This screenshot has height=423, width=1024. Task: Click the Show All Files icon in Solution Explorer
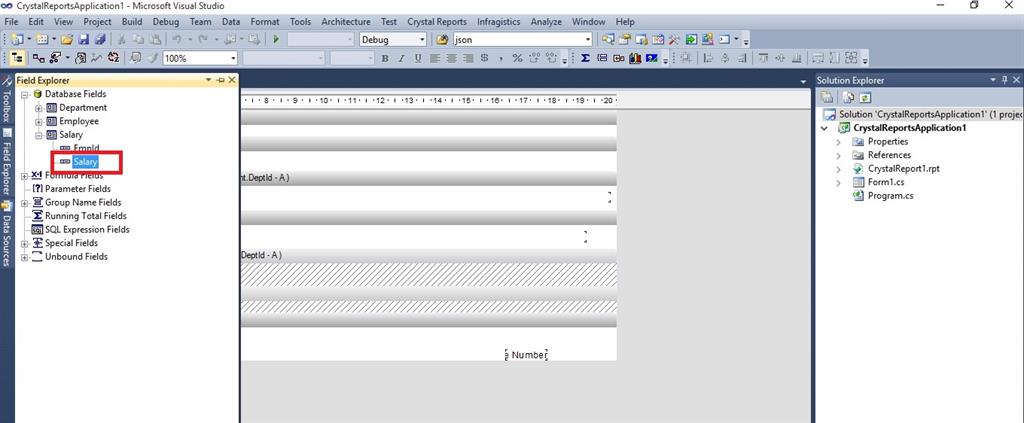point(848,97)
